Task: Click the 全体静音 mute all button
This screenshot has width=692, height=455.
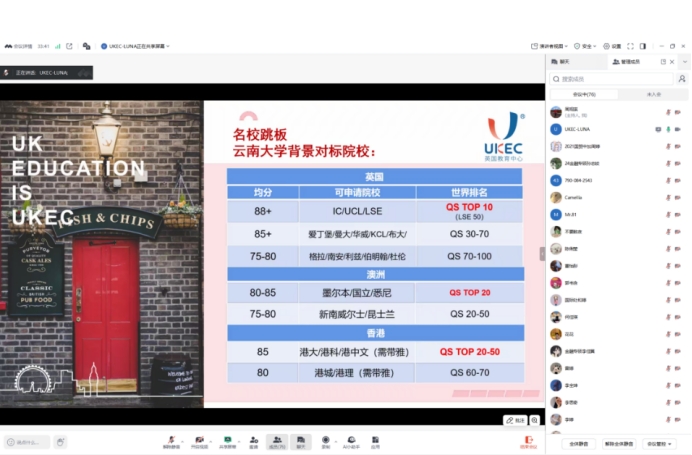Action: click(x=576, y=443)
